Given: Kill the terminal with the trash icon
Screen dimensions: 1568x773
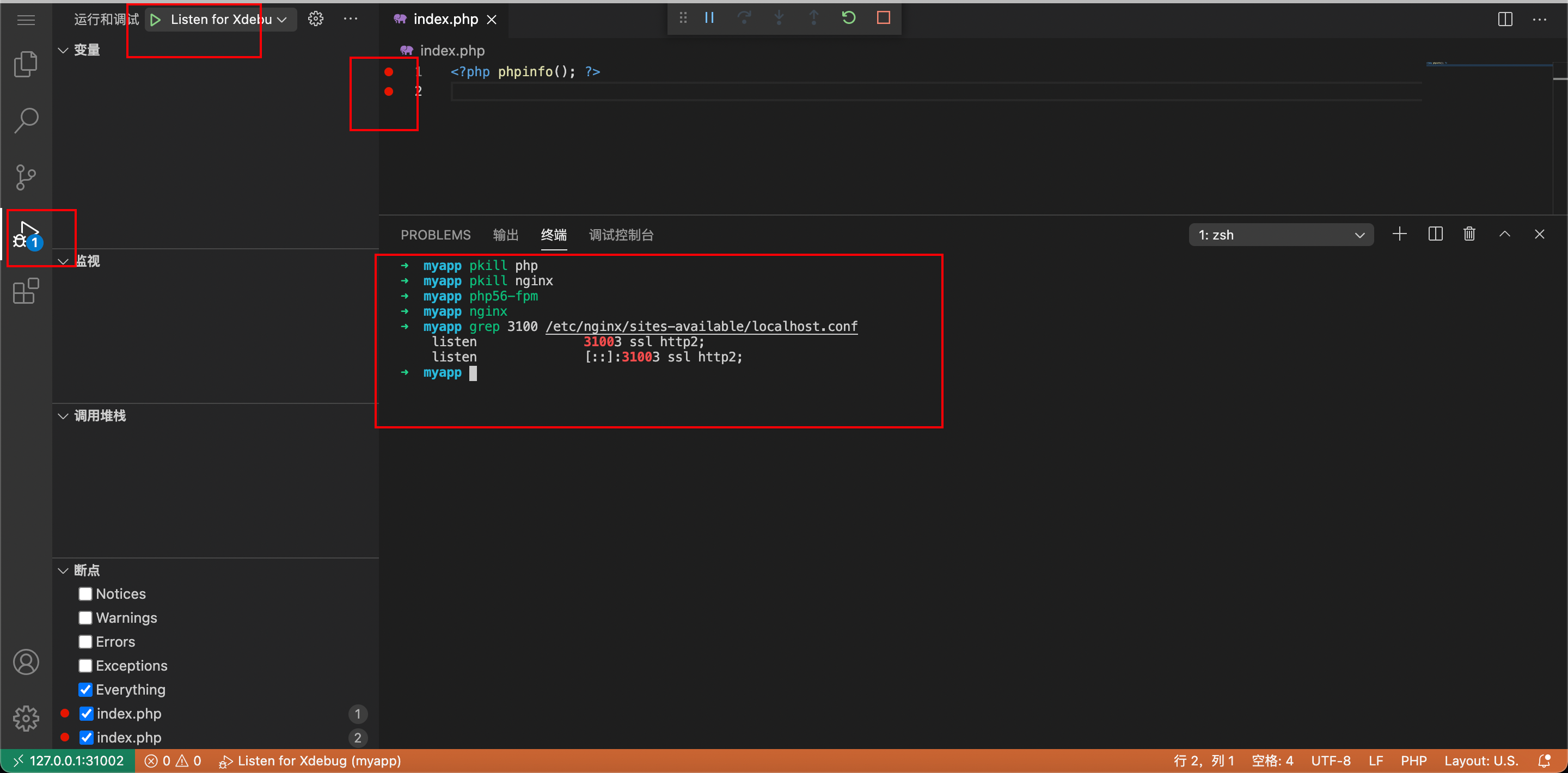Looking at the screenshot, I should (1469, 234).
